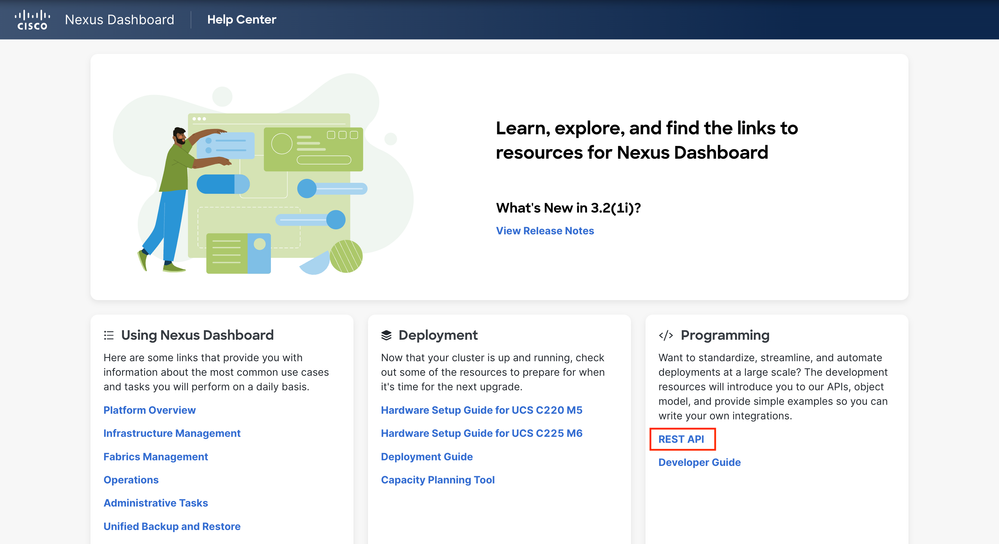Click the list icon beside Using Nexus Dashboard
This screenshot has height=544, width=999.
pyautogui.click(x=109, y=335)
